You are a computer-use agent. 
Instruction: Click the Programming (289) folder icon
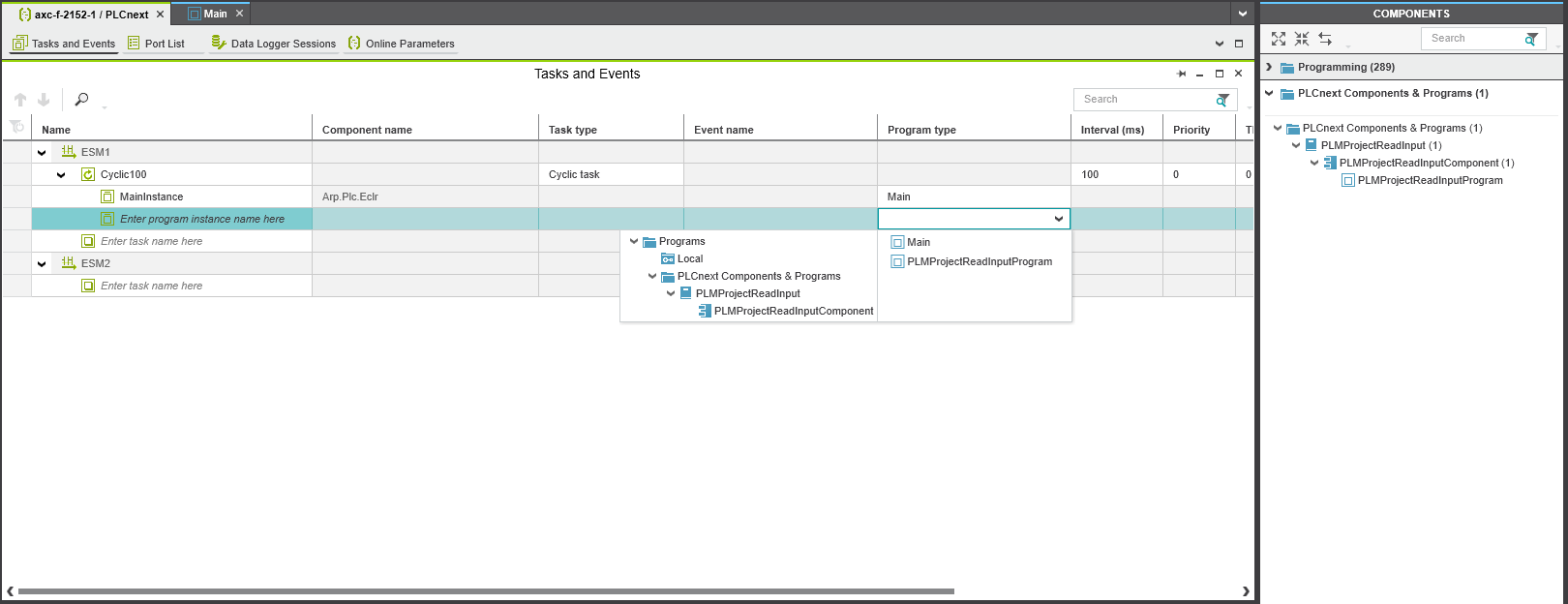(x=1287, y=68)
